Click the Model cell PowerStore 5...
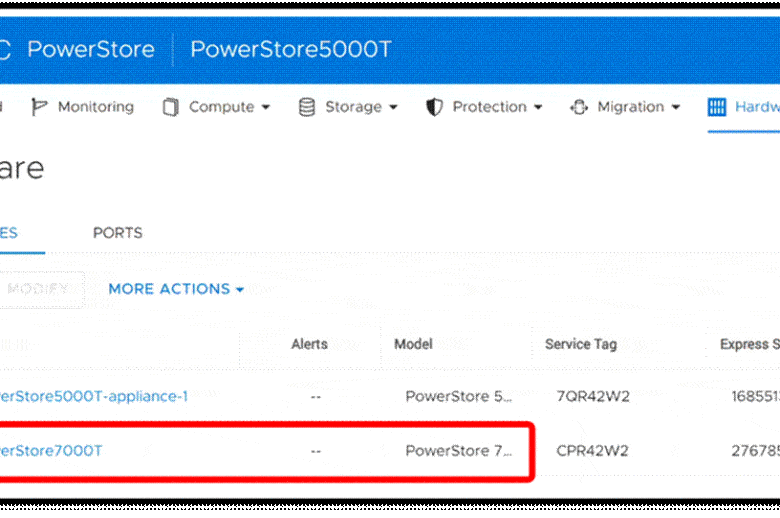 click(x=458, y=397)
